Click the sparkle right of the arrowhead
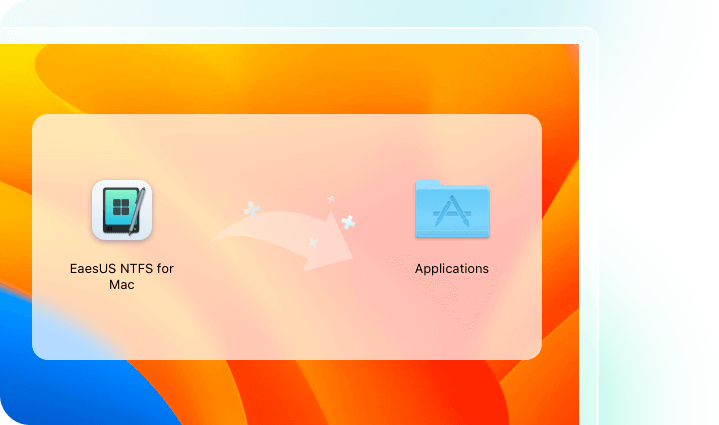 point(348,221)
